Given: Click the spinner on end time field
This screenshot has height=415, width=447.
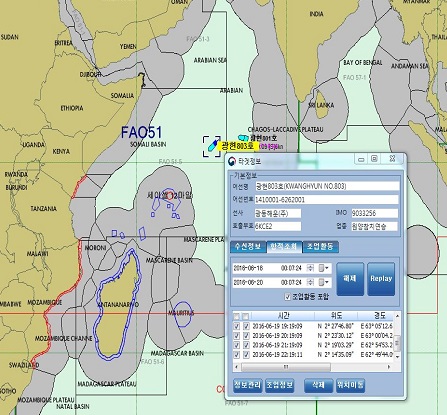Looking at the screenshot, I should (311, 283).
